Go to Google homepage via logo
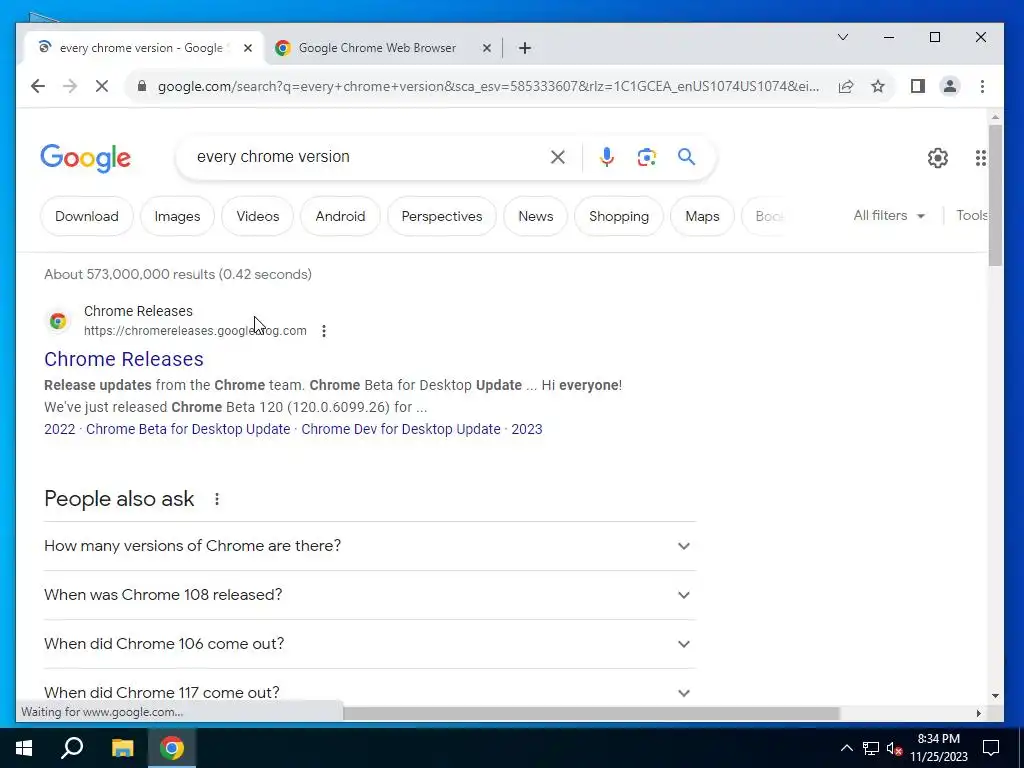 pyautogui.click(x=86, y=158)
